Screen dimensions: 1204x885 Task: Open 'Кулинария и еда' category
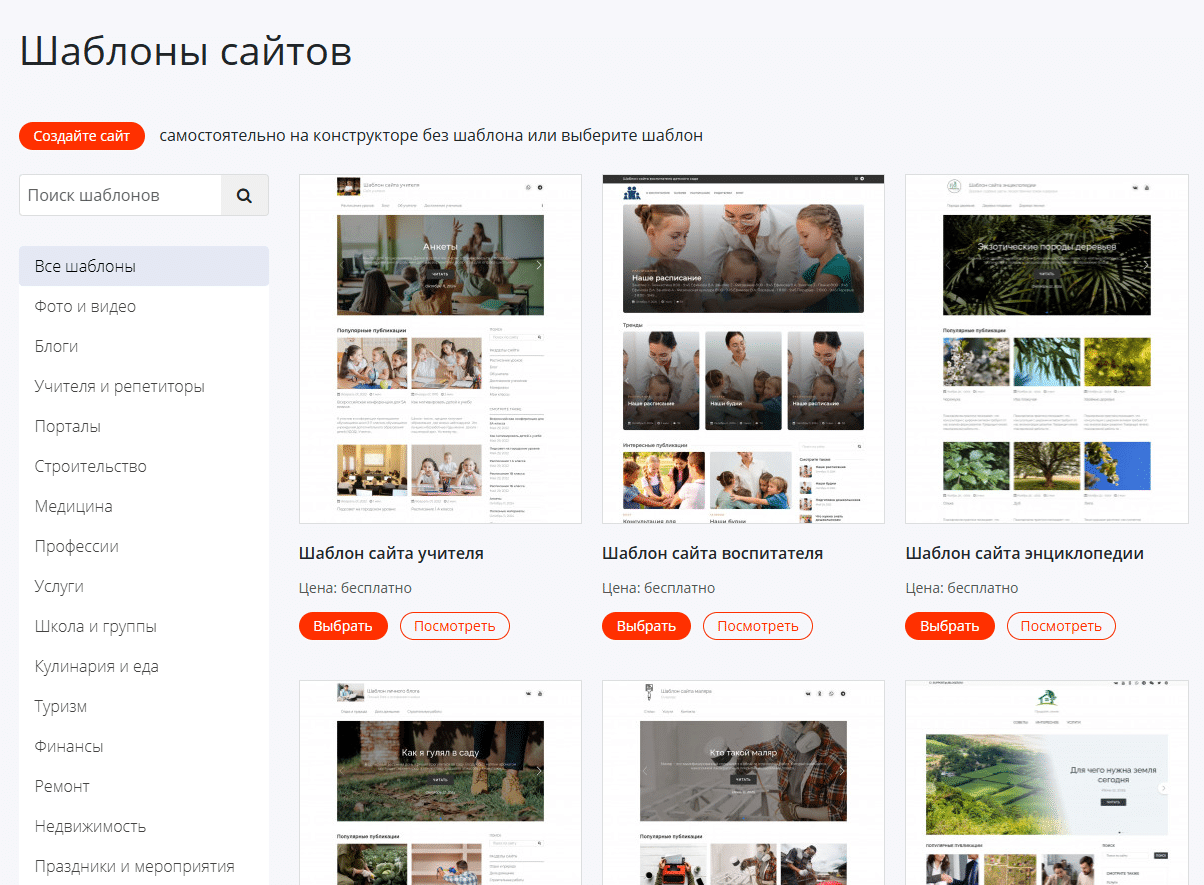(96, 666)
